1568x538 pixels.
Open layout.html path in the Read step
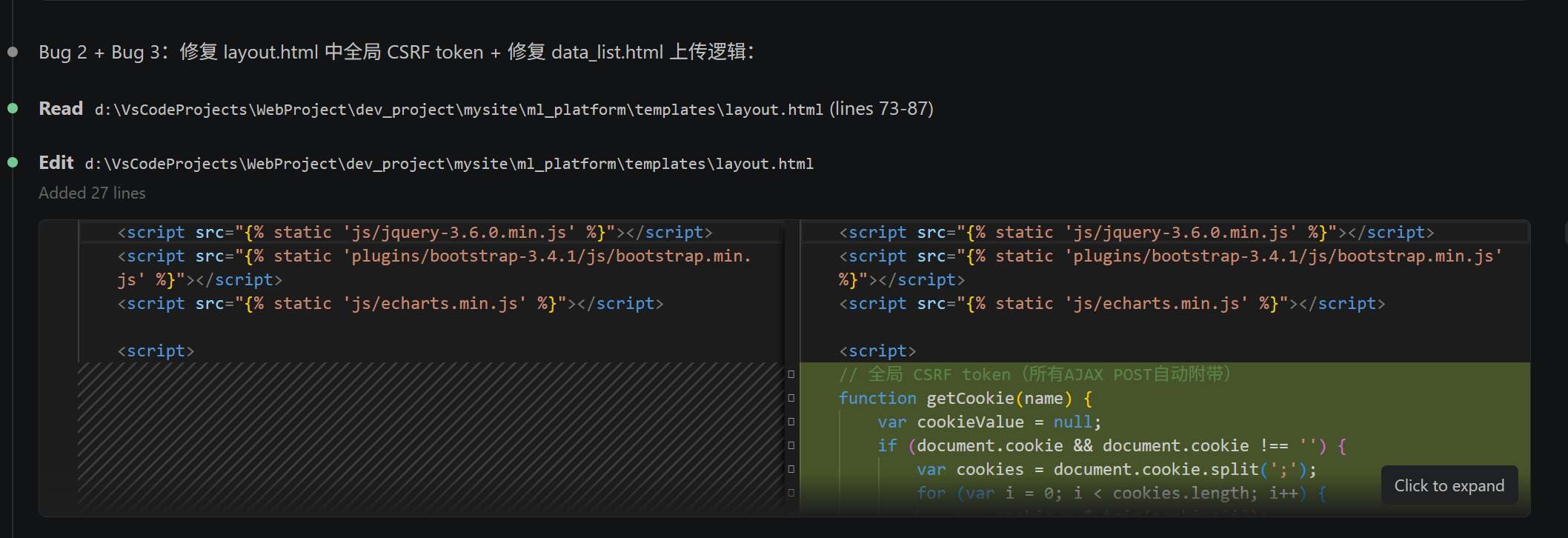coord(459,110)
